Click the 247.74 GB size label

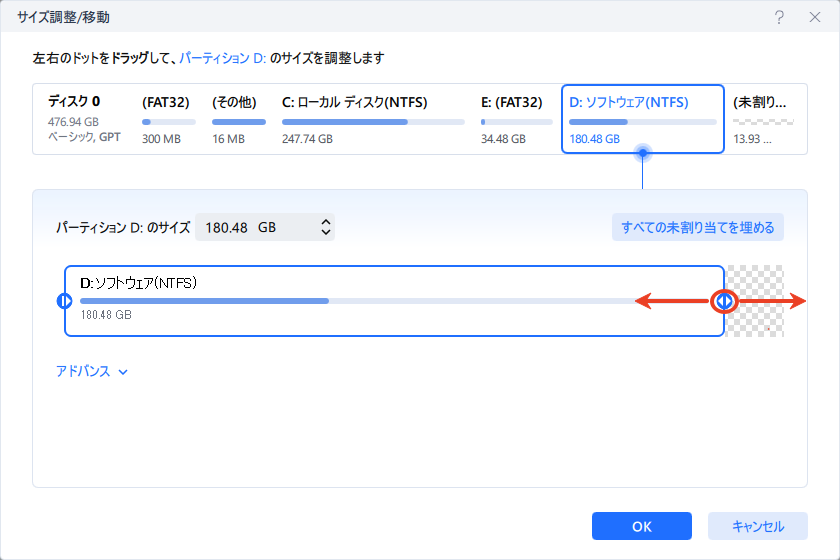pyautogui.click(x=308, y=139)
